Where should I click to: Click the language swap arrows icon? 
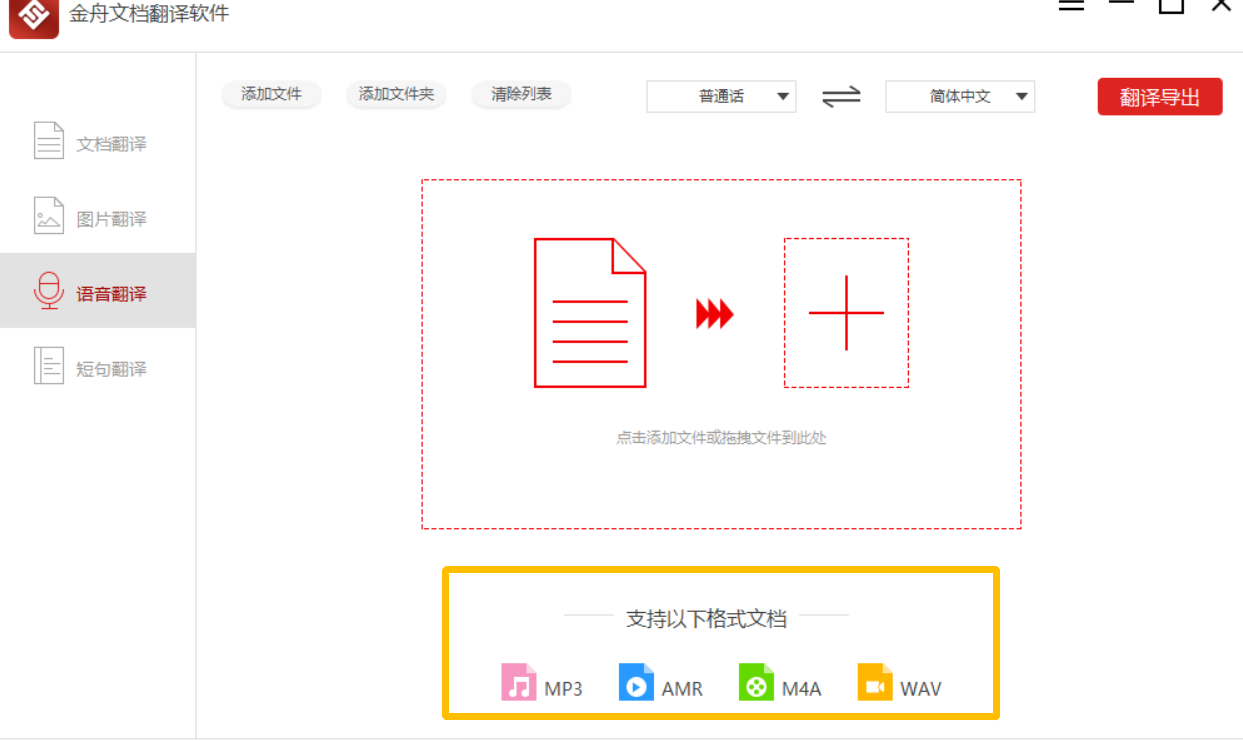[x=840, y=95]
